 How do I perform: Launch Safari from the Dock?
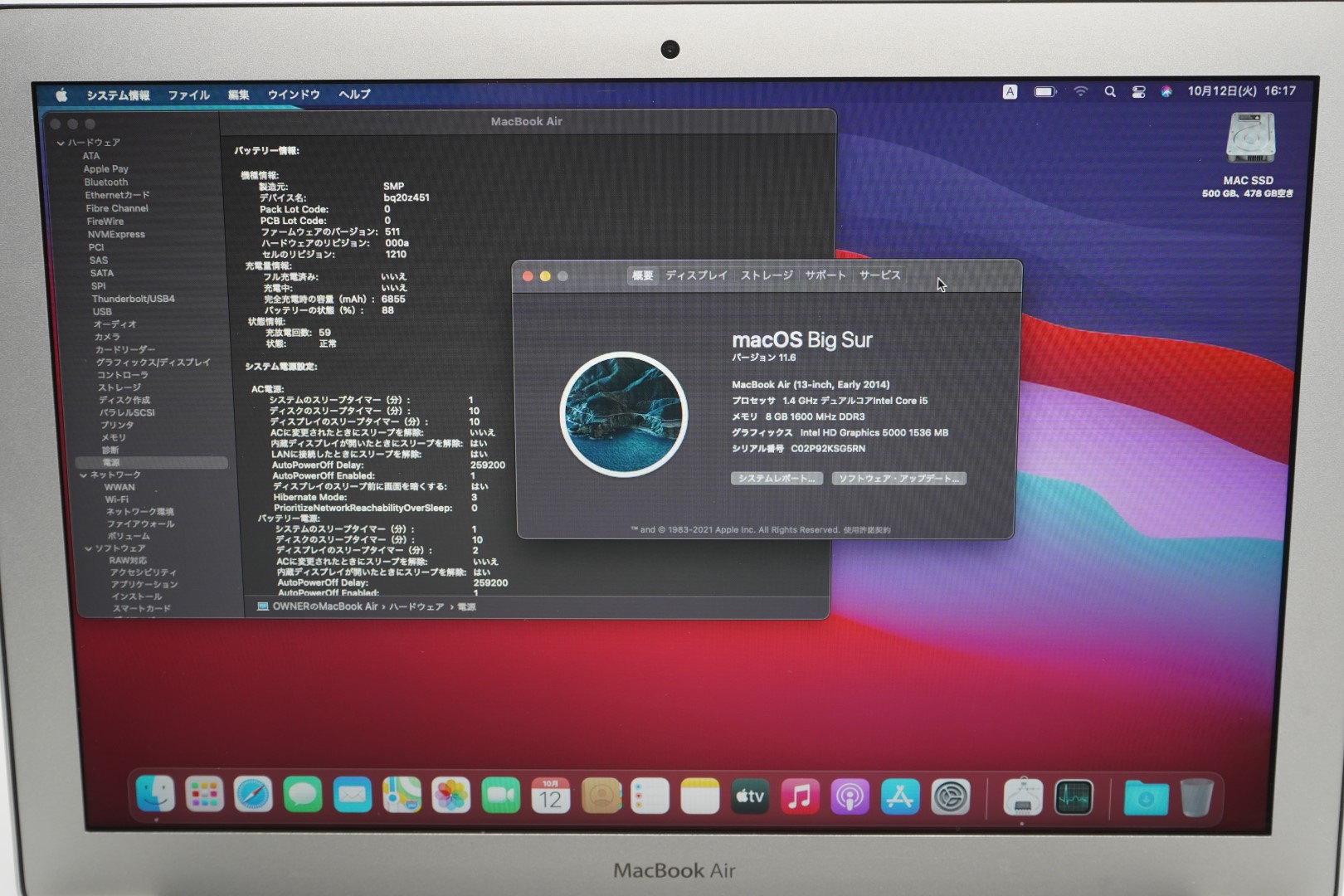pos(253,796)
